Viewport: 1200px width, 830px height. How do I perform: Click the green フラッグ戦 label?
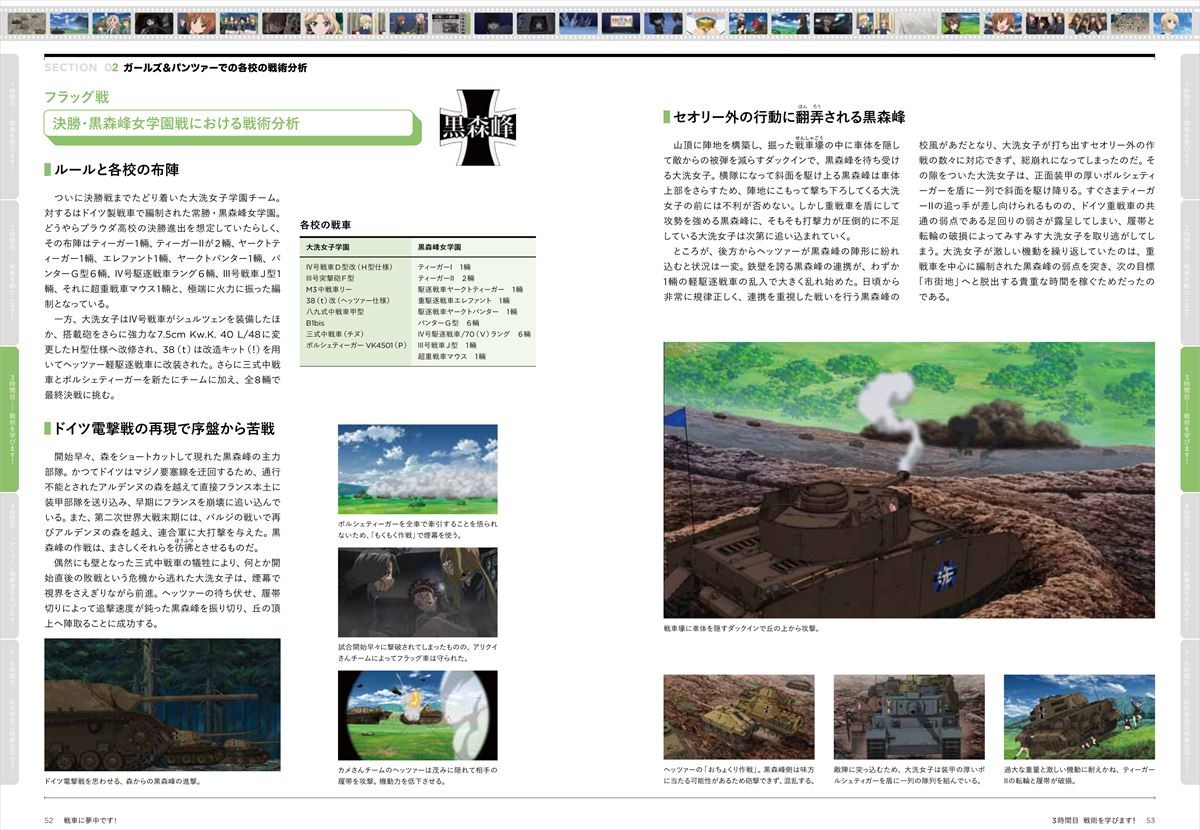click(76, 97)
